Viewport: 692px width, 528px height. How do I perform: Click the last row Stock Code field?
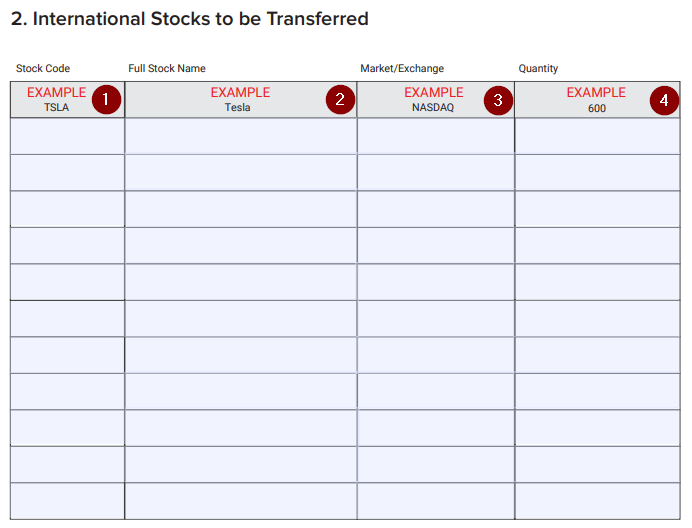(68, 501)
